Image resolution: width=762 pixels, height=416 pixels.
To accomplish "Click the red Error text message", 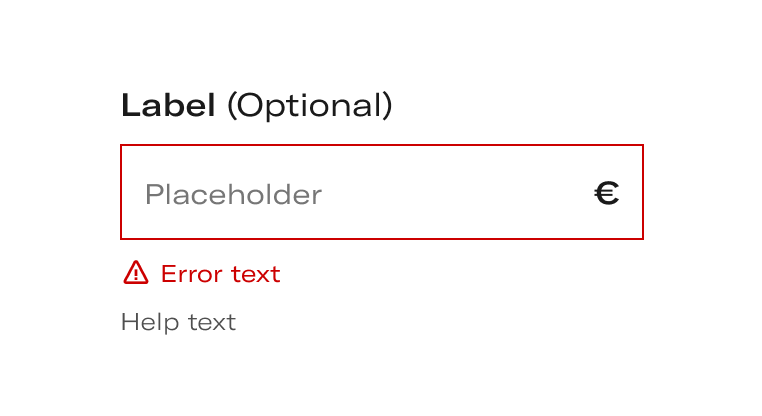I will coord(221,274).
